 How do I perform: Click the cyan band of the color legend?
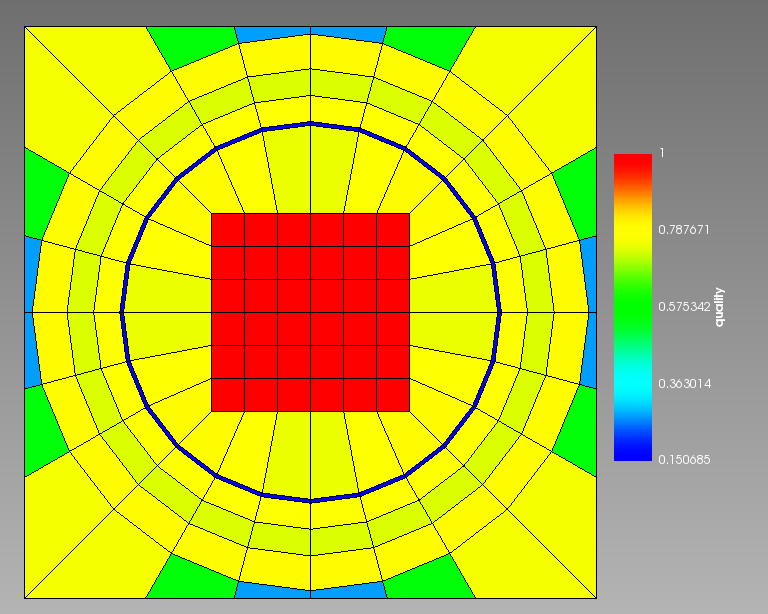click(x=632, y=383)
